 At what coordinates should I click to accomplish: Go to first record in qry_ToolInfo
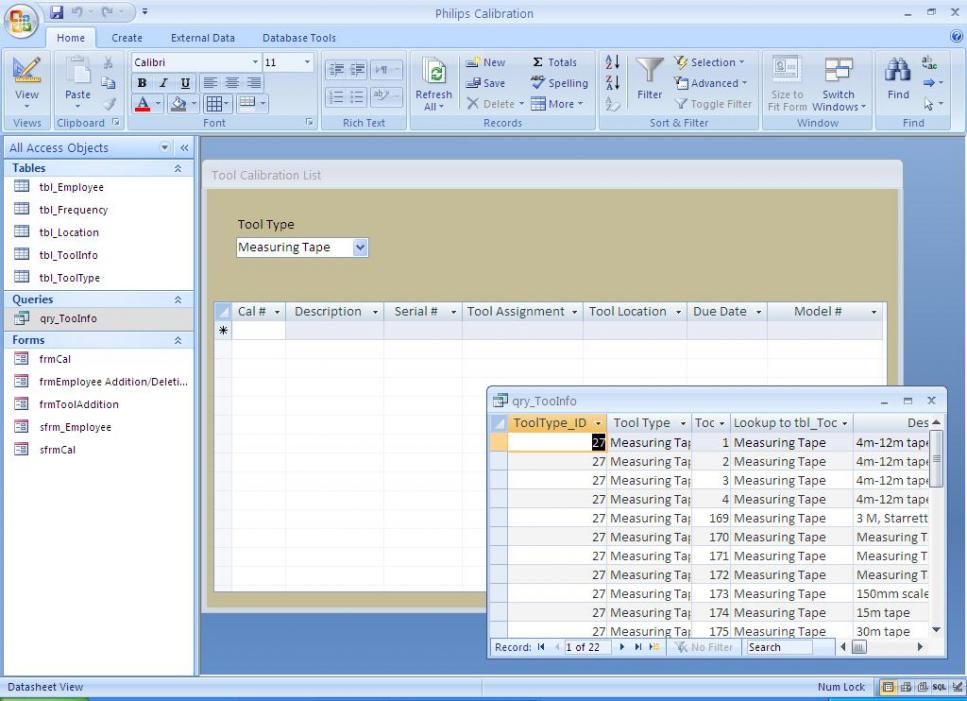click(541, 647)
